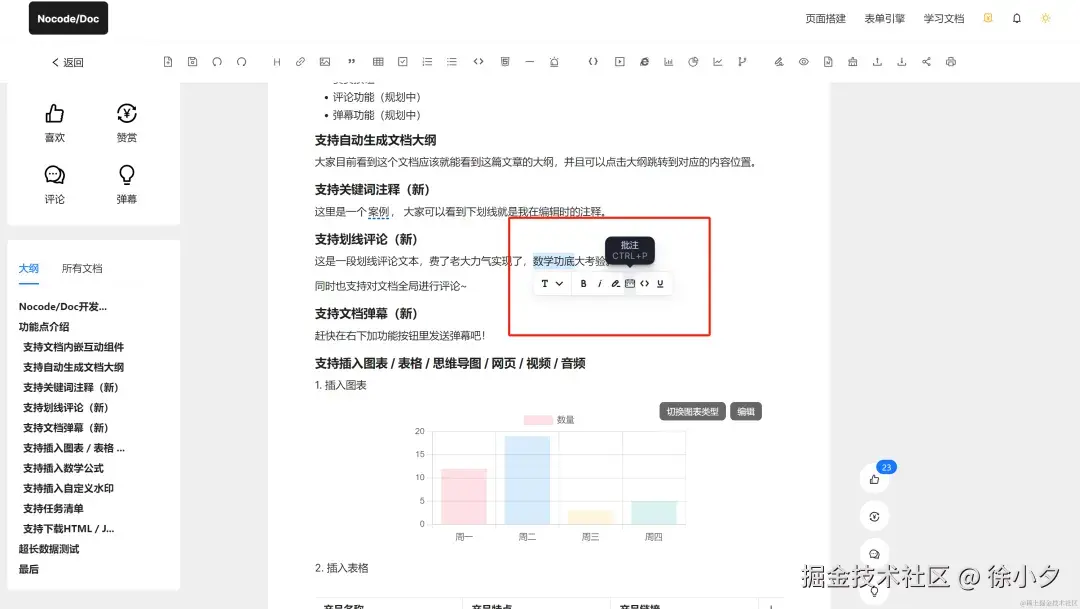This screenshot has height=609, width=1080.
Task: Insert a chart using the bar chart icon
Action: [x=667, y=61]
